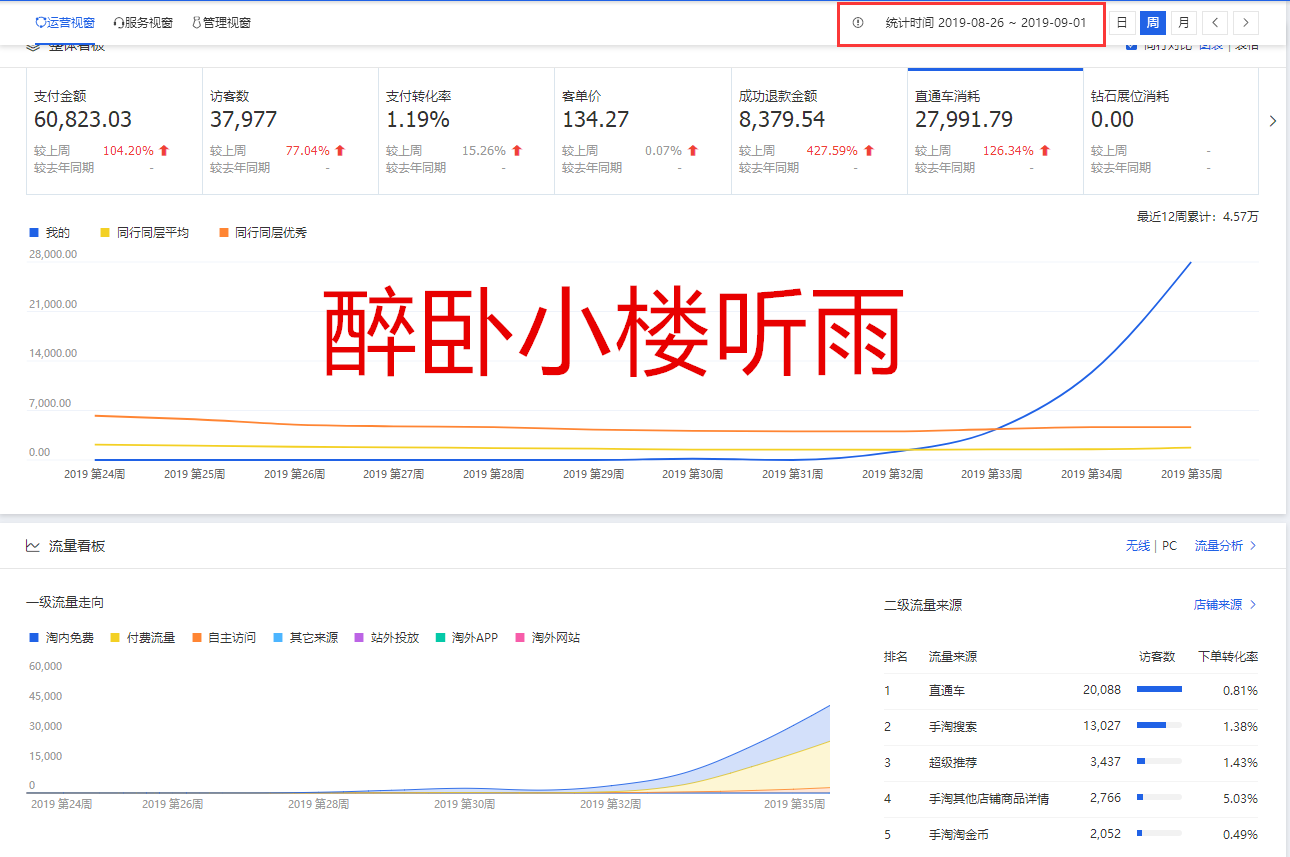Click the red up arrow in 直通车消耗 card
Screen dimensions: 1290x857
pos(1045,151)
